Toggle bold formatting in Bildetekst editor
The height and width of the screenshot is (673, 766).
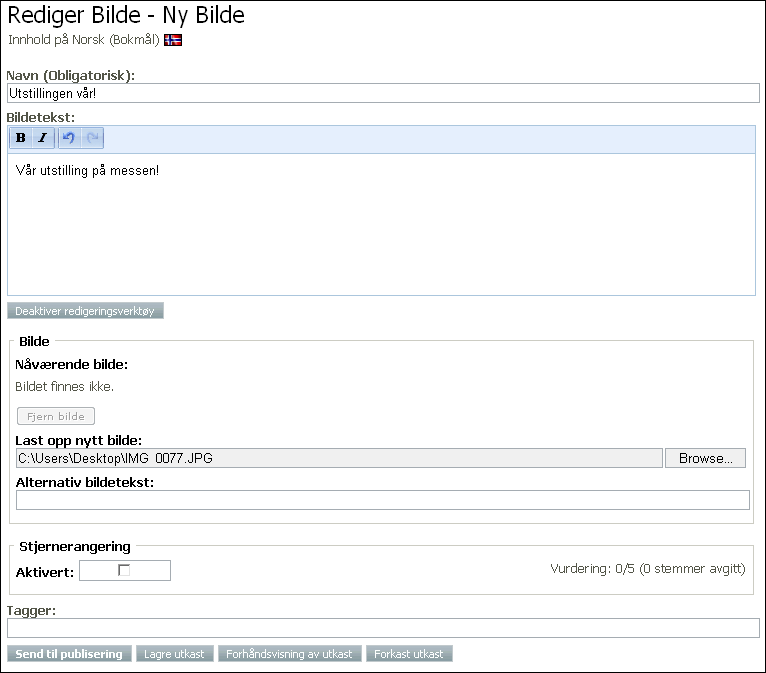(21, 138)
